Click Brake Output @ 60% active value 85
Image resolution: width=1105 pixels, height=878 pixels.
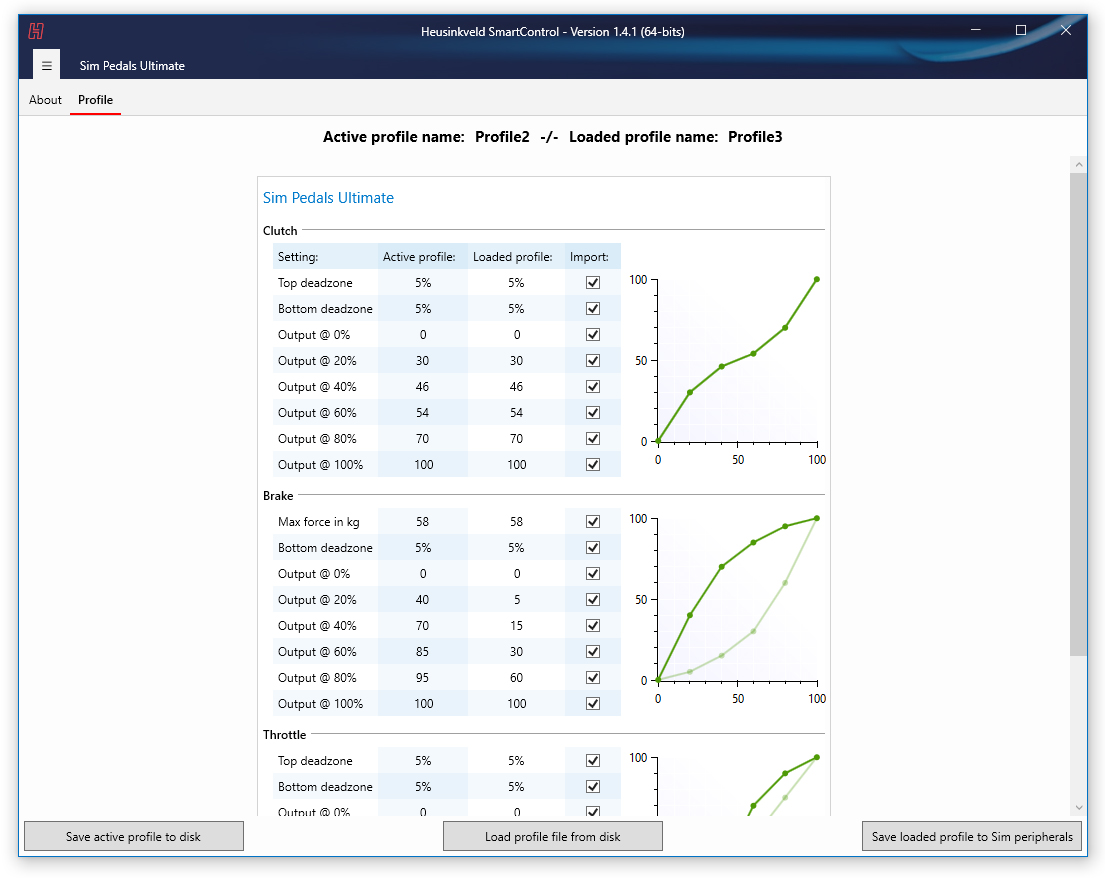click(422, 652)
